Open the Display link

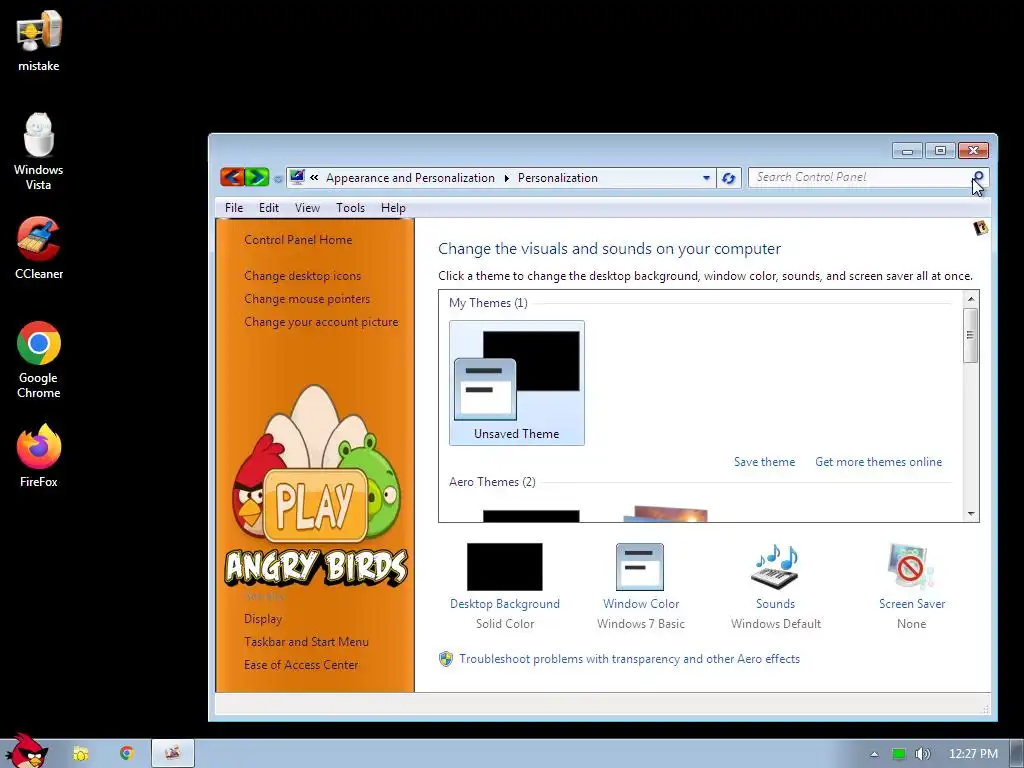point(263,618)
